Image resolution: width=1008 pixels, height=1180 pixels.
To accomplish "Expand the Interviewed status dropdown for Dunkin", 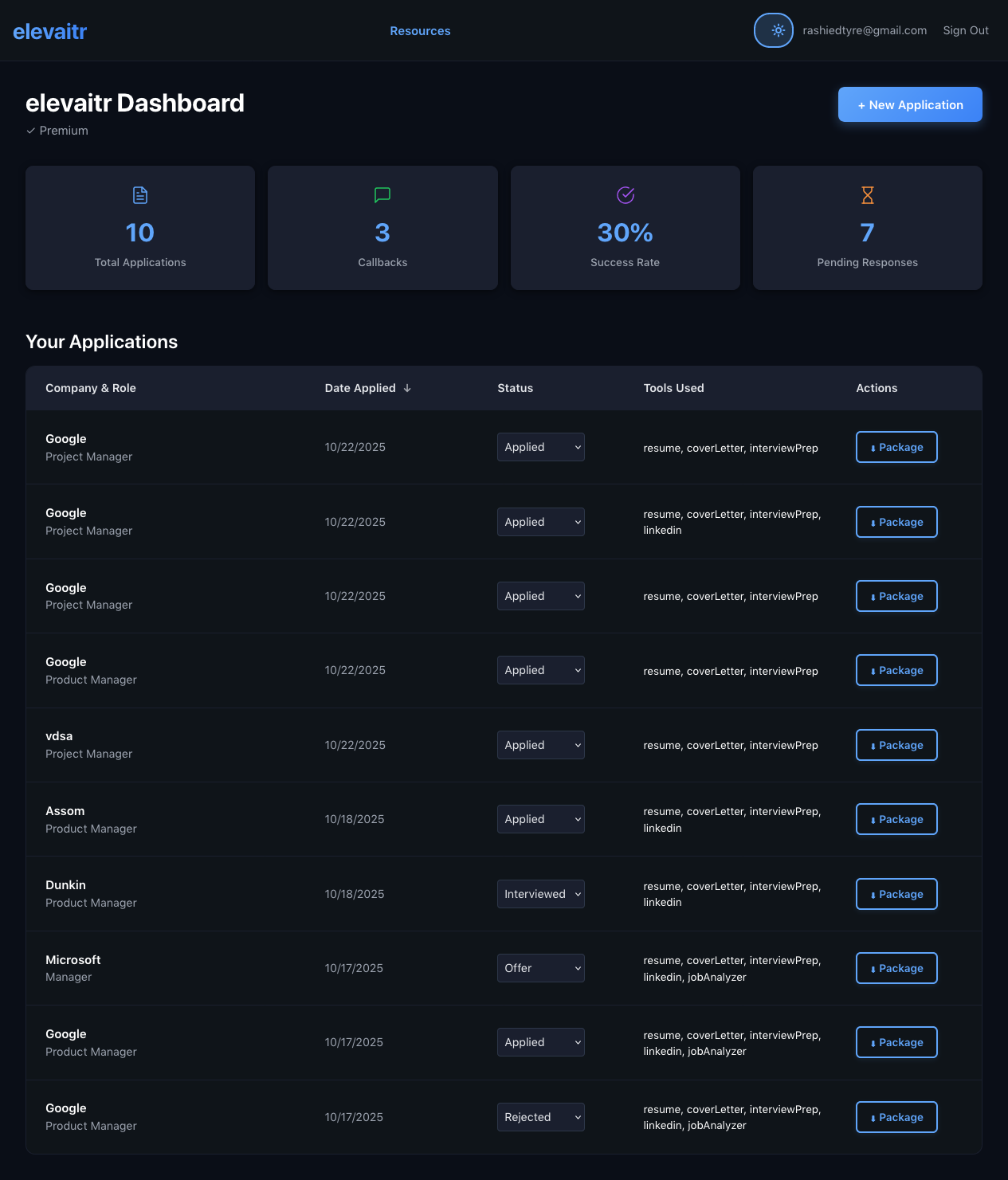I will [540, 894].
